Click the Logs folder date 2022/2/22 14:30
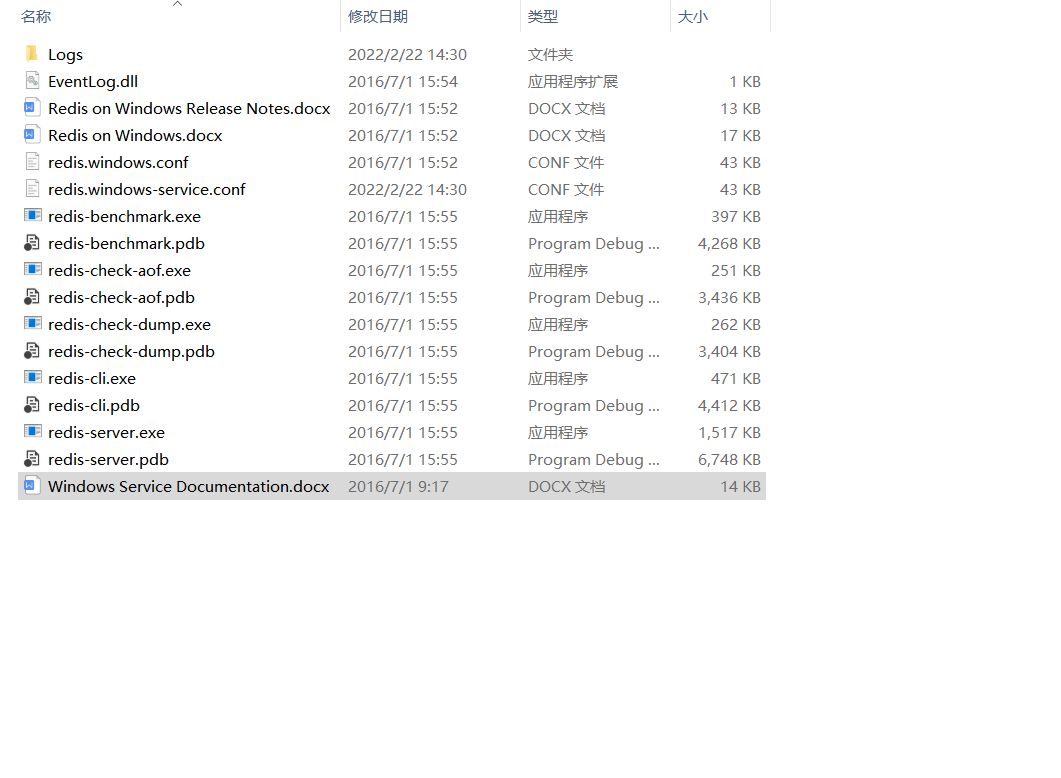Screen dimensions: 1061x778 click(x=407, y=54)
